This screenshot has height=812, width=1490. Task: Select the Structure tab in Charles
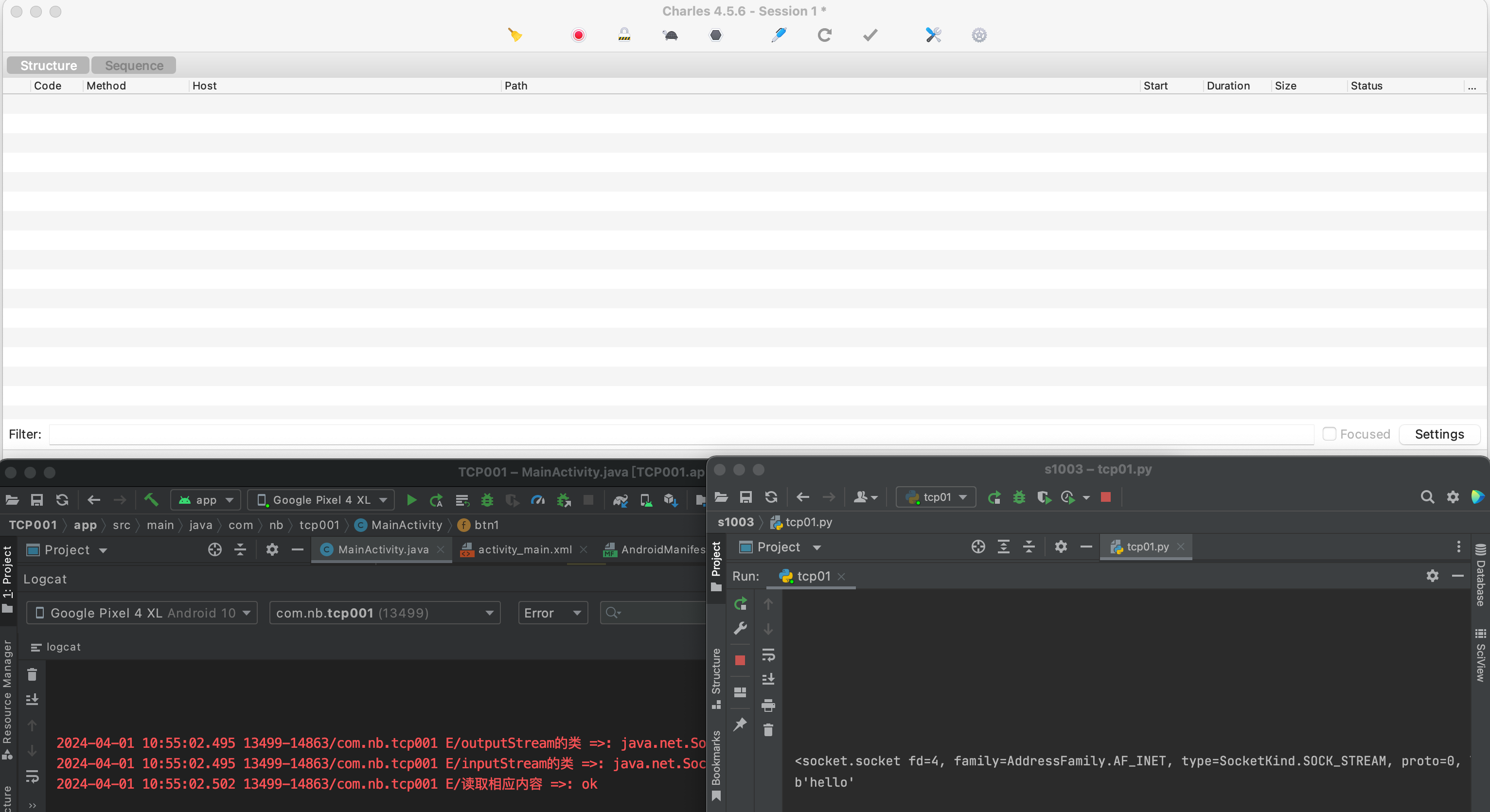tap(48, 65)
